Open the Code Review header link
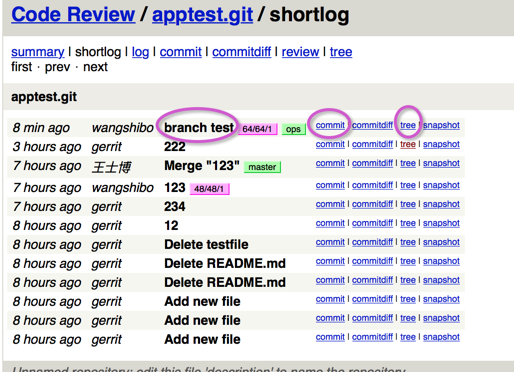Image resolution: width=514 pixels, height=372 pixels. pos(73,14)
